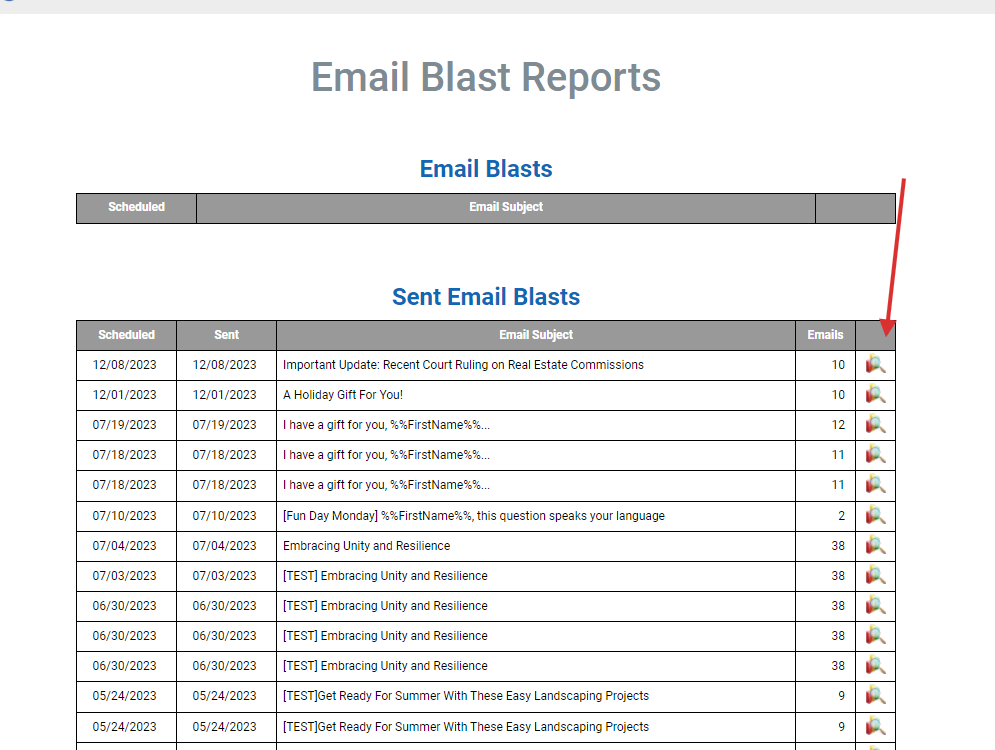Click Emails count 38 in 07/03/2023 row
995x750 pixels.
point(838,576)
